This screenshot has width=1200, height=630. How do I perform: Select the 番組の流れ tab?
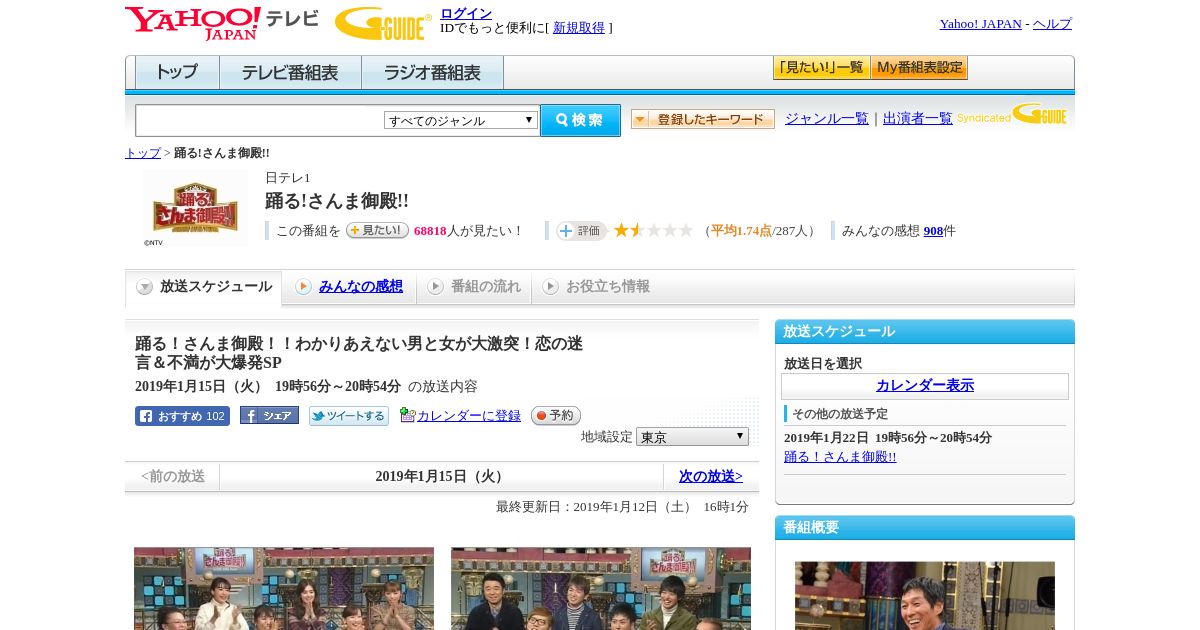[x=474, y=287]
